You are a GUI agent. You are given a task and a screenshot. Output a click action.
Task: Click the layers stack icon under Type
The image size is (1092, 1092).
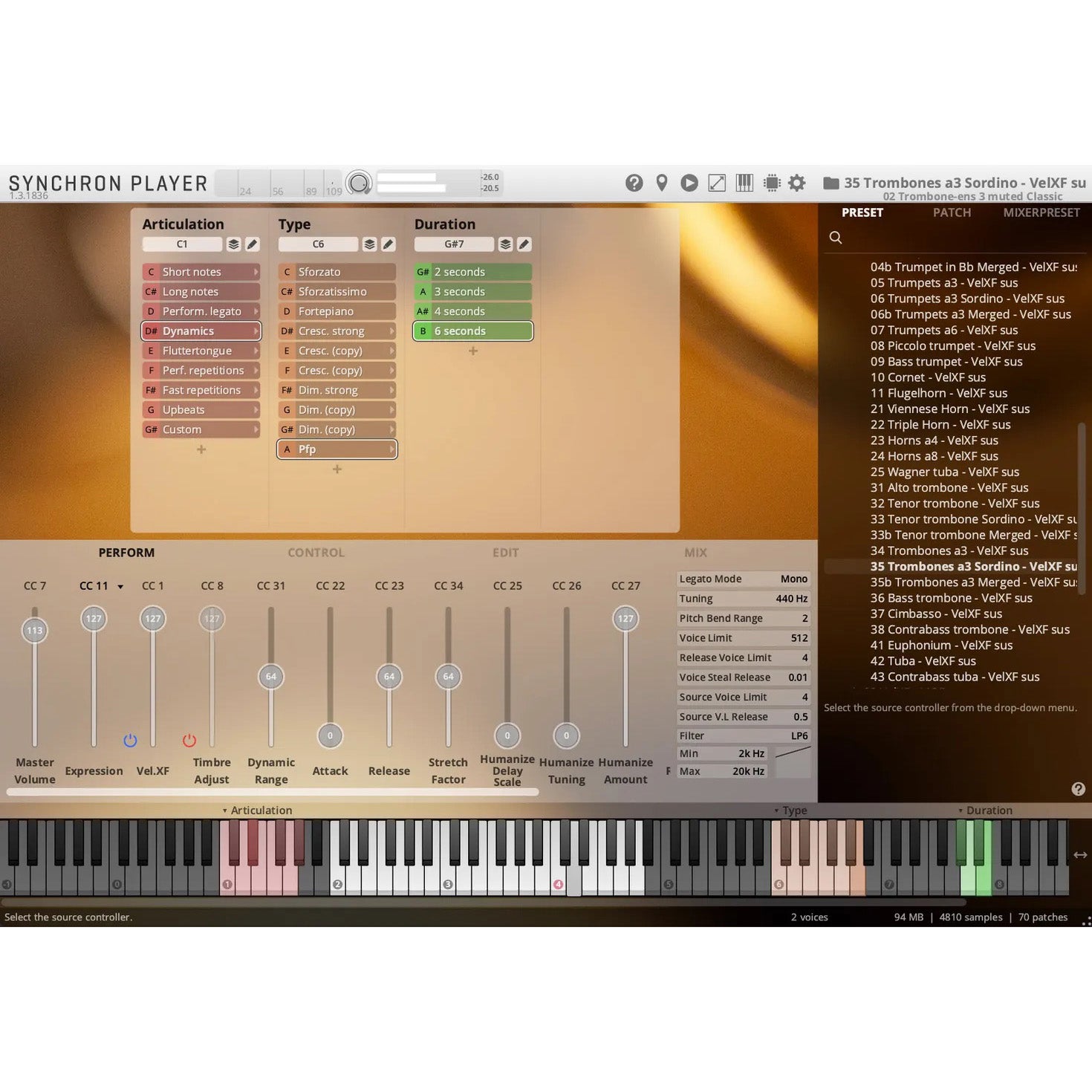click(369, 244)
